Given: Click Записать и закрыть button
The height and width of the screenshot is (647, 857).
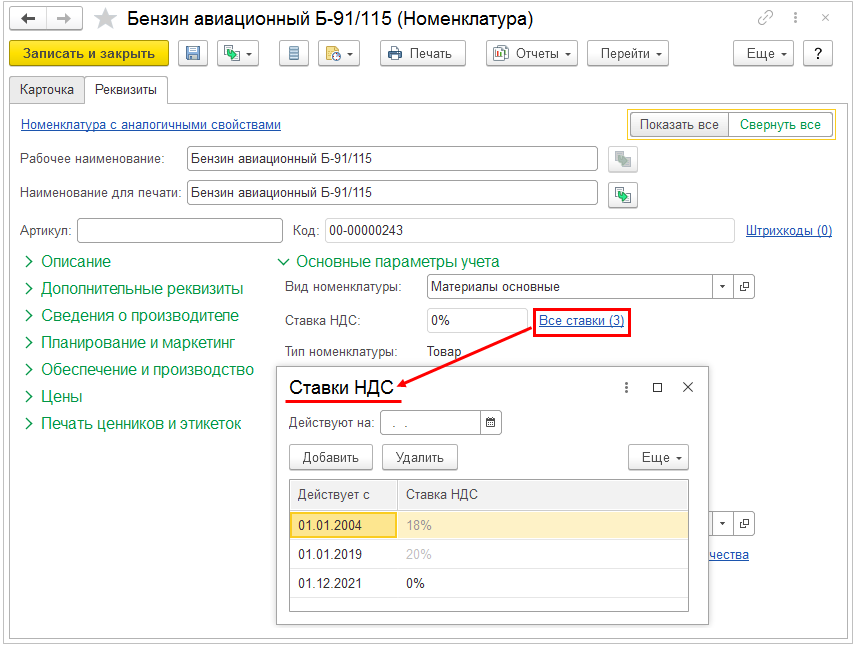Looking at the screenshot, I should [89, 54].
